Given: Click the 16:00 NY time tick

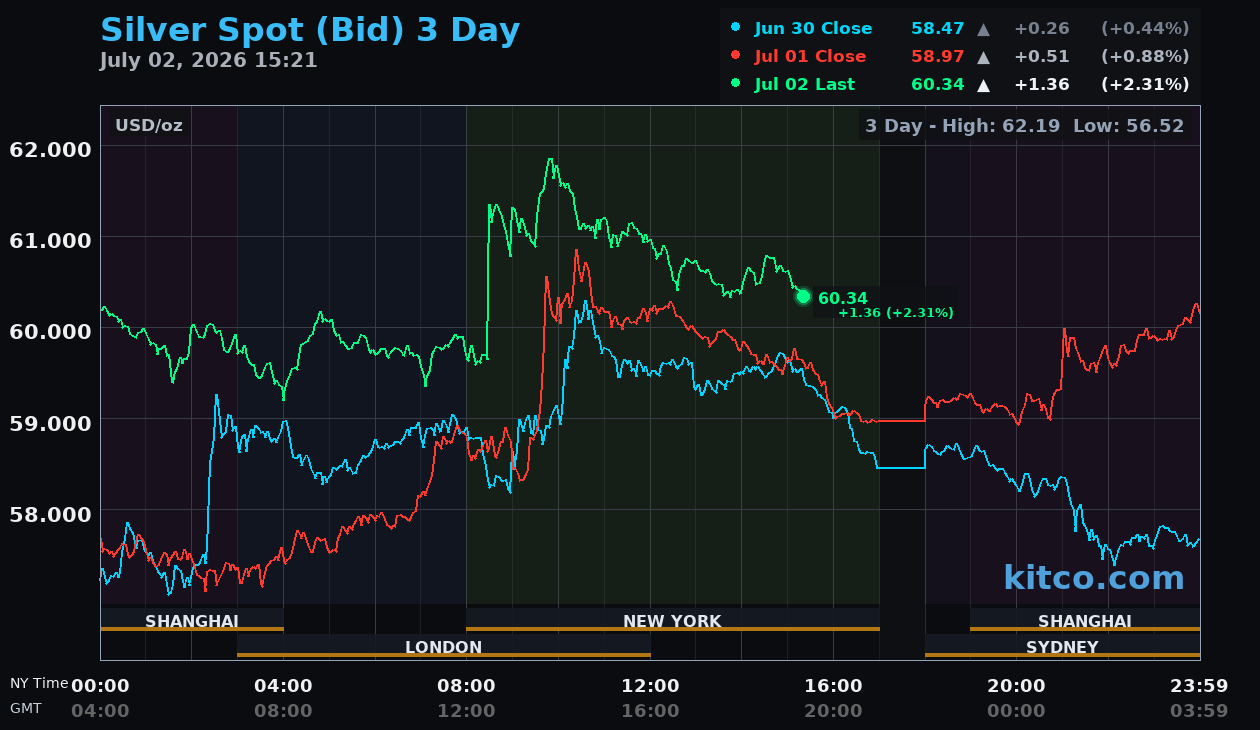Looking at the screenshot, I should [833, 686].
